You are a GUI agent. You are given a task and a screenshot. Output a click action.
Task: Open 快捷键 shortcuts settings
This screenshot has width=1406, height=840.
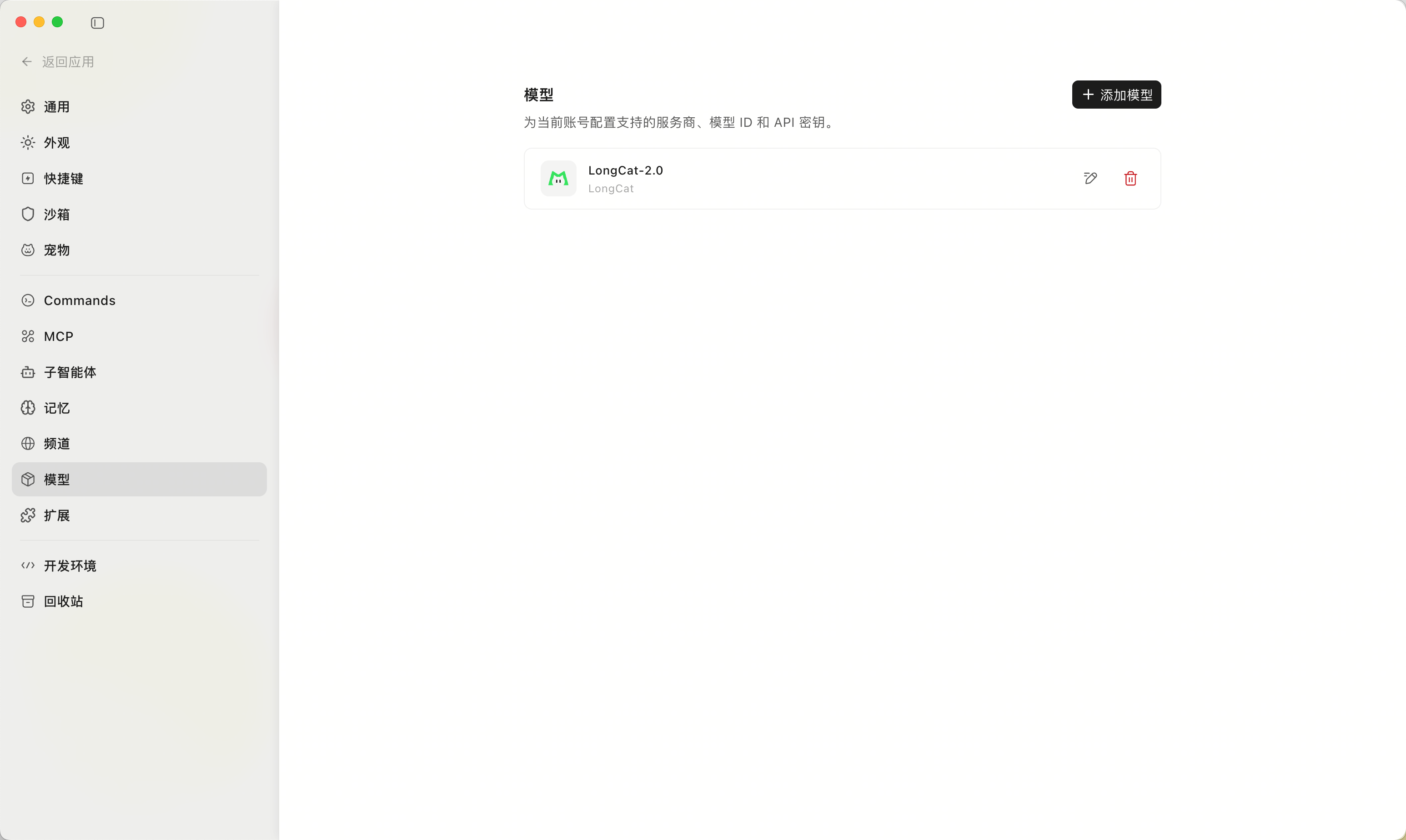(x=139, y=178)
